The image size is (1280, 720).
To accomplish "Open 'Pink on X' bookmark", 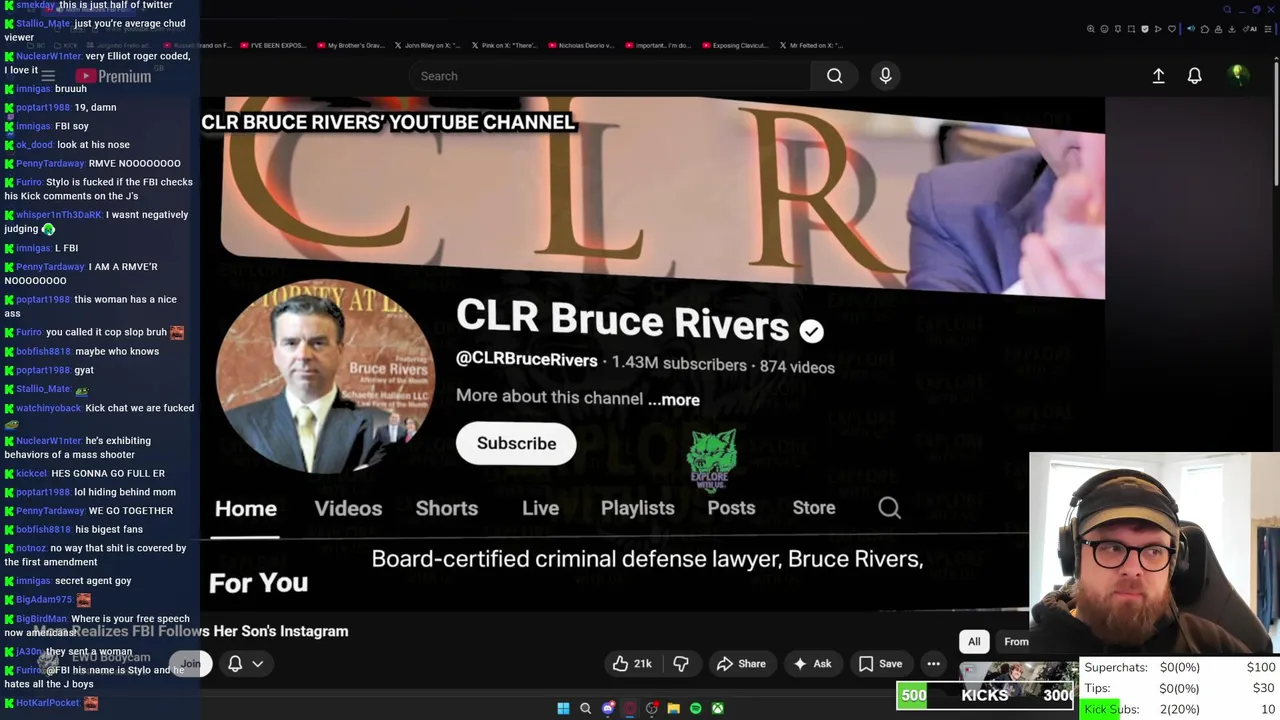I will click(504, 45).
